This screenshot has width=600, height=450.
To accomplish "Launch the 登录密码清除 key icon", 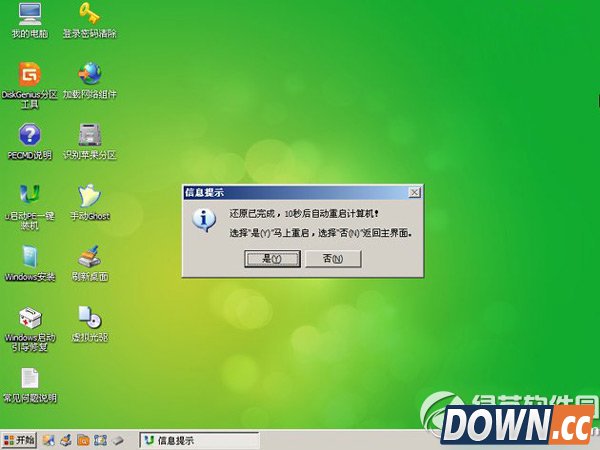I will coord(90,20).
